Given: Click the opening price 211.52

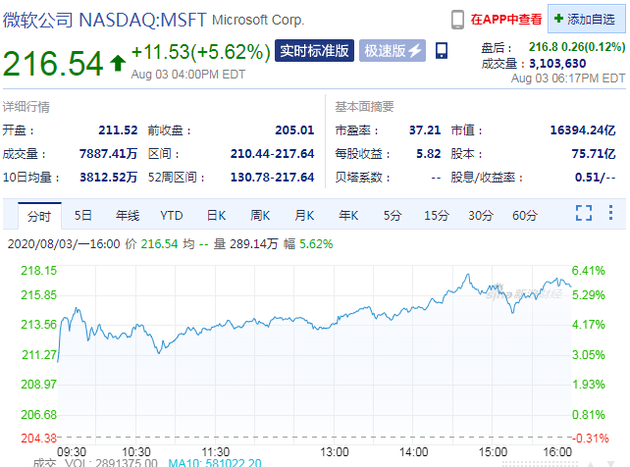Looking at the screenshot, I should tap(118, 130).
